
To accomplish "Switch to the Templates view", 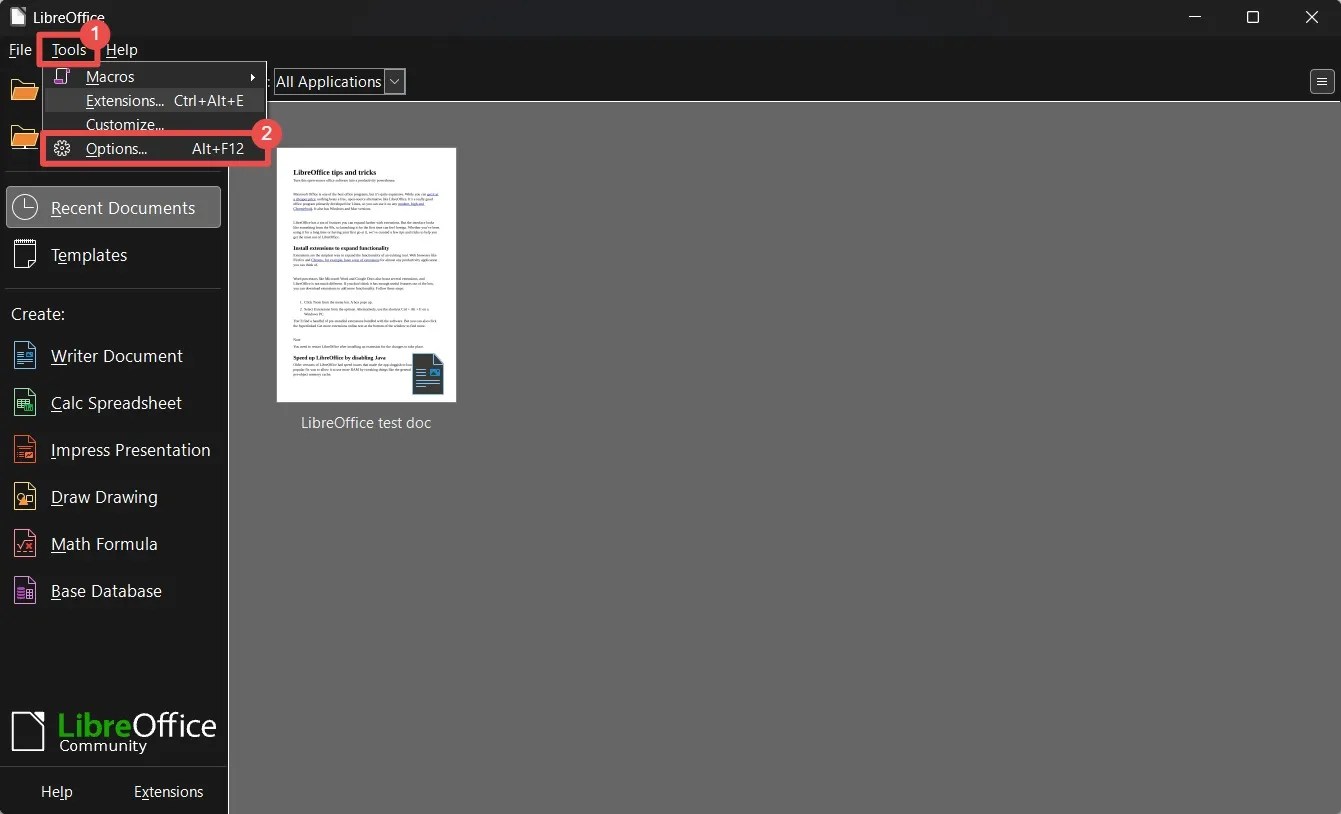I will coord(89,255).
